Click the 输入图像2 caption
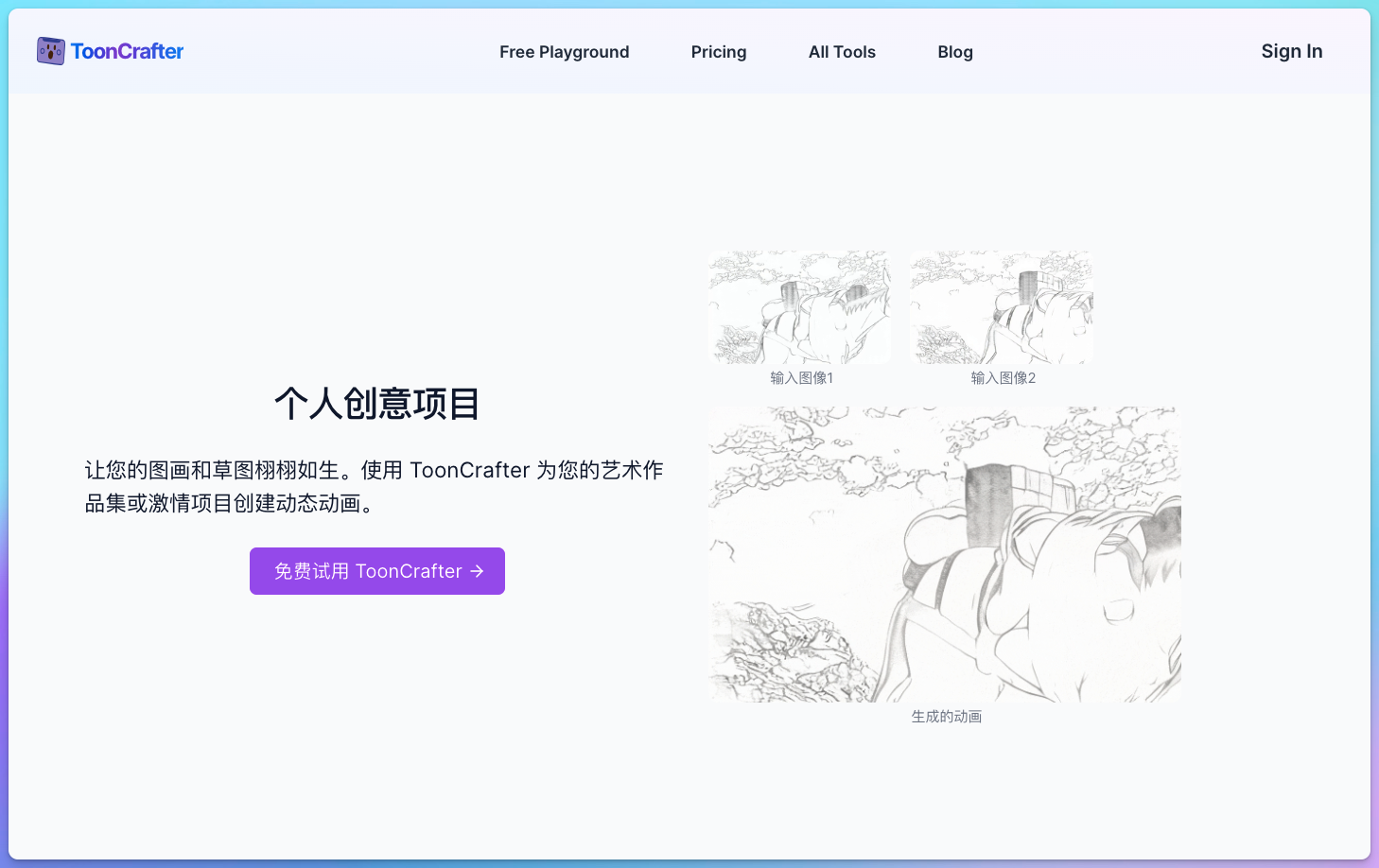1379x868 pixels. point(1003,378)
